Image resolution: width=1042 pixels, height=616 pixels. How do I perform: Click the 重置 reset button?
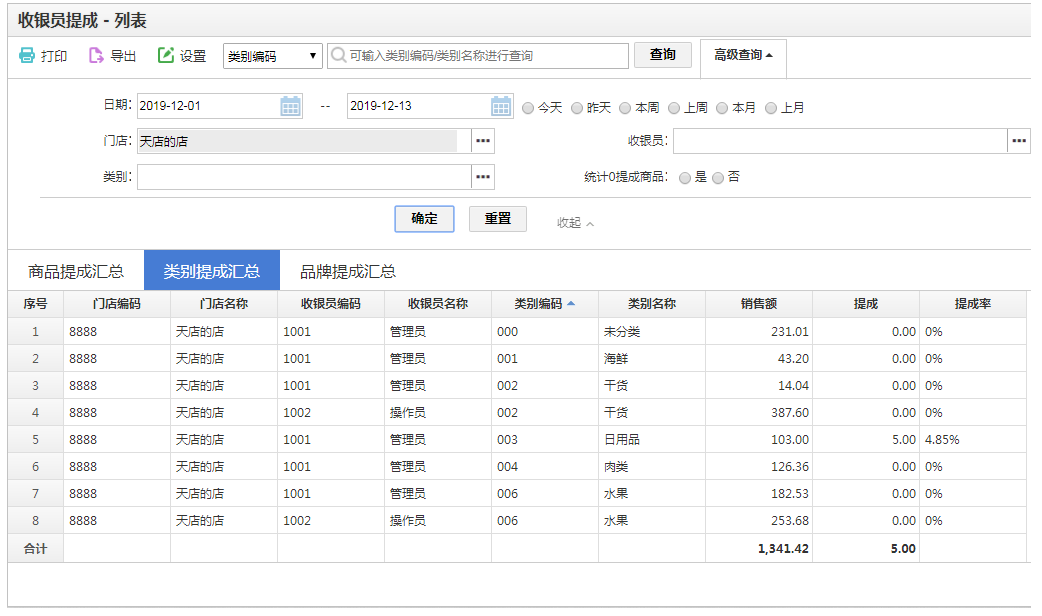pyautogui.click(x=497, y=219)
